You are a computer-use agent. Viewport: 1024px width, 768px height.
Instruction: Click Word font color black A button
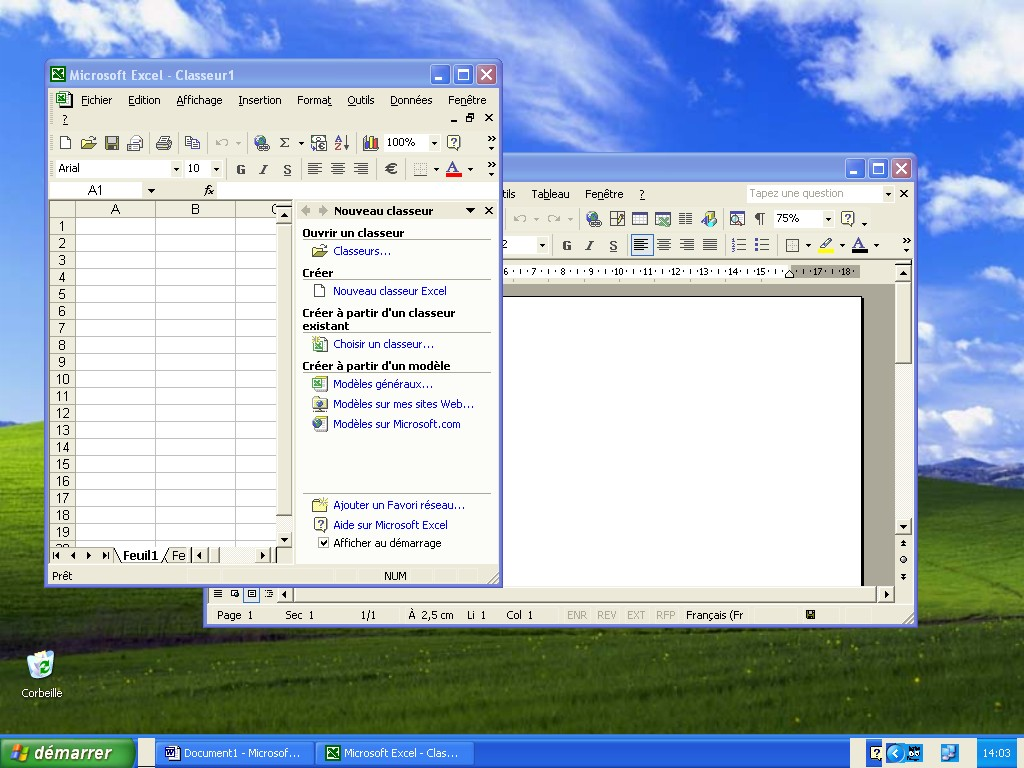[860, 245]
